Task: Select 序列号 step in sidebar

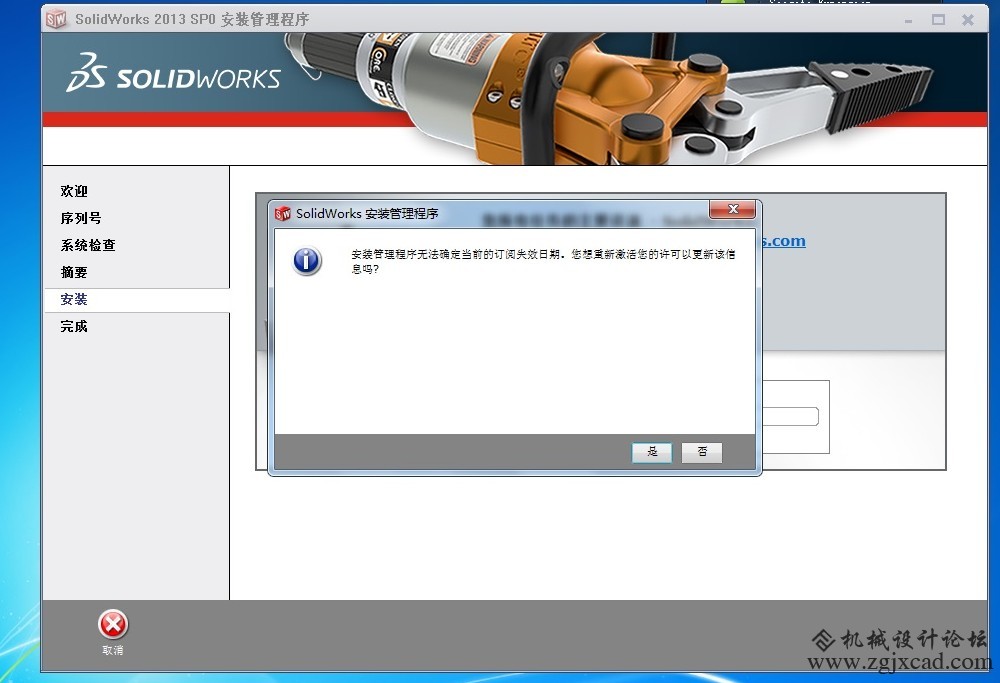Action: 81,218
